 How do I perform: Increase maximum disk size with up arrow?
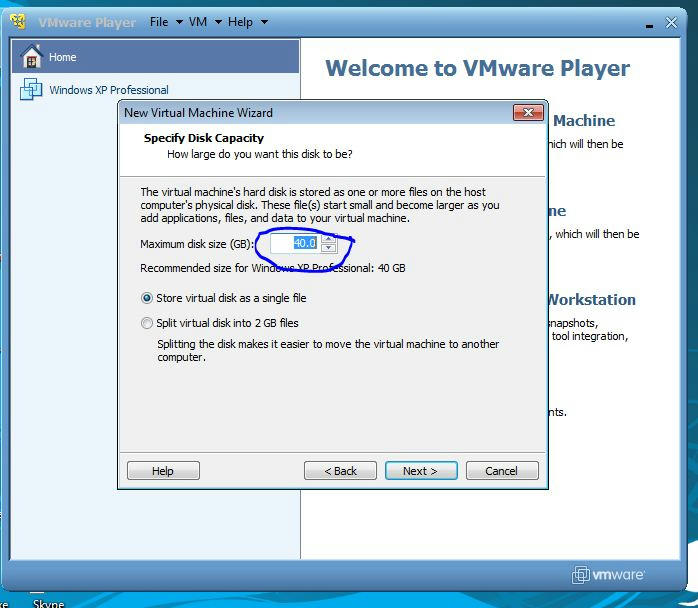coord(329,239)
